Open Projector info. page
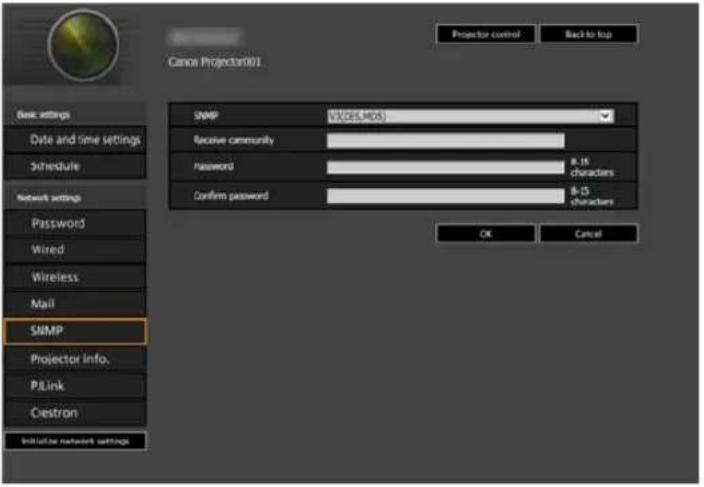Viewport: 704px width, 487px height. click(x=75, y=359)
